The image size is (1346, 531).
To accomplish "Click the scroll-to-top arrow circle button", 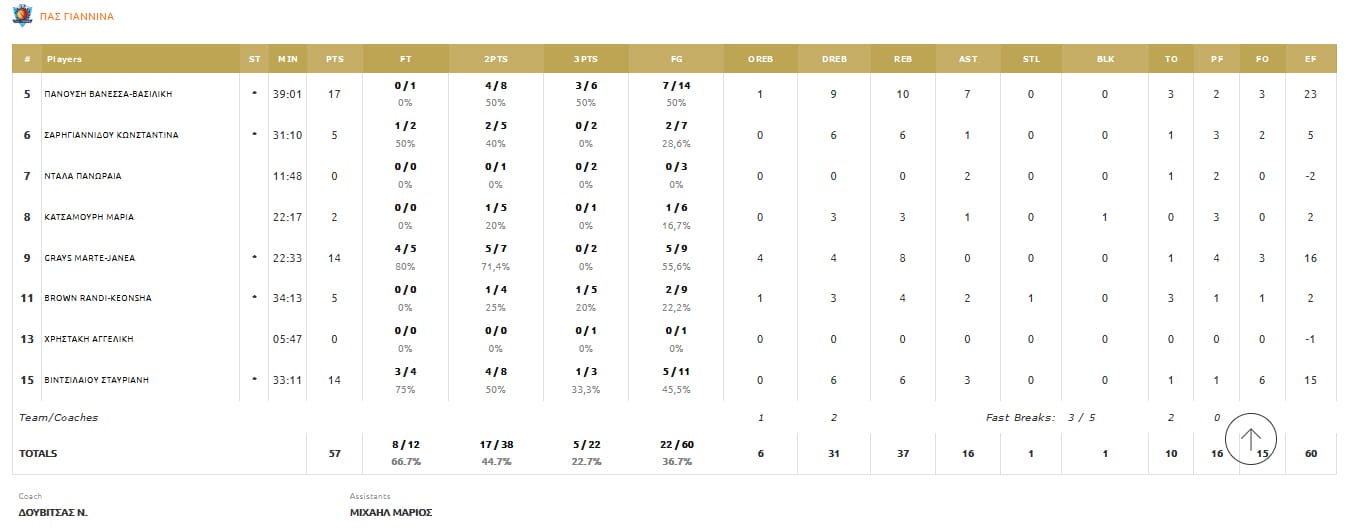I will [1250, 439].
